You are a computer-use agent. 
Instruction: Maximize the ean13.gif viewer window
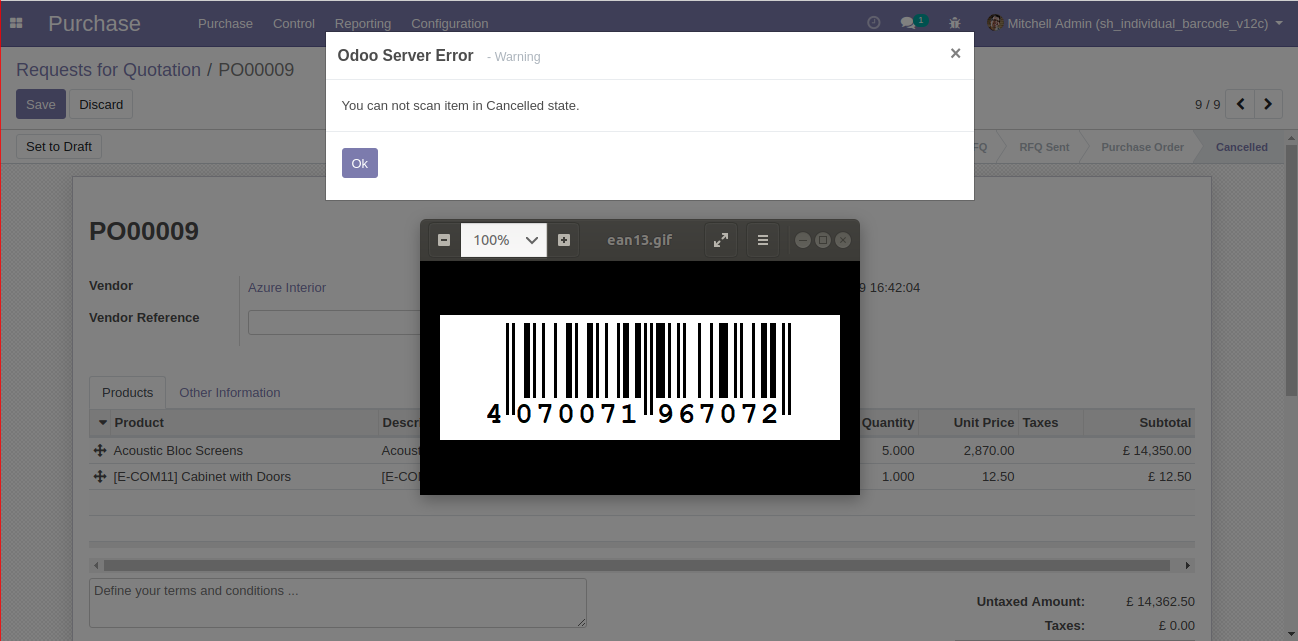pos(823,240)
